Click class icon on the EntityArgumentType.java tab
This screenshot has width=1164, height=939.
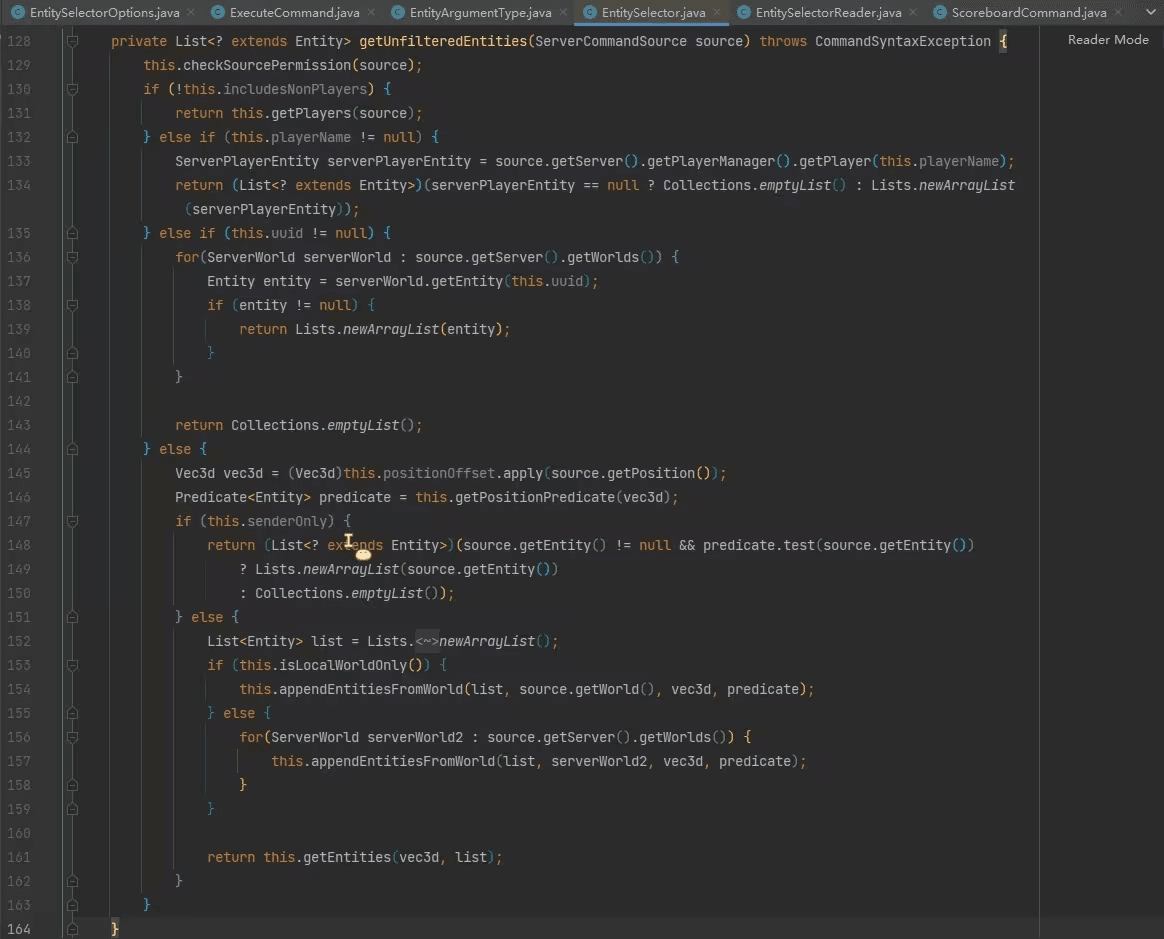point(398,13)
